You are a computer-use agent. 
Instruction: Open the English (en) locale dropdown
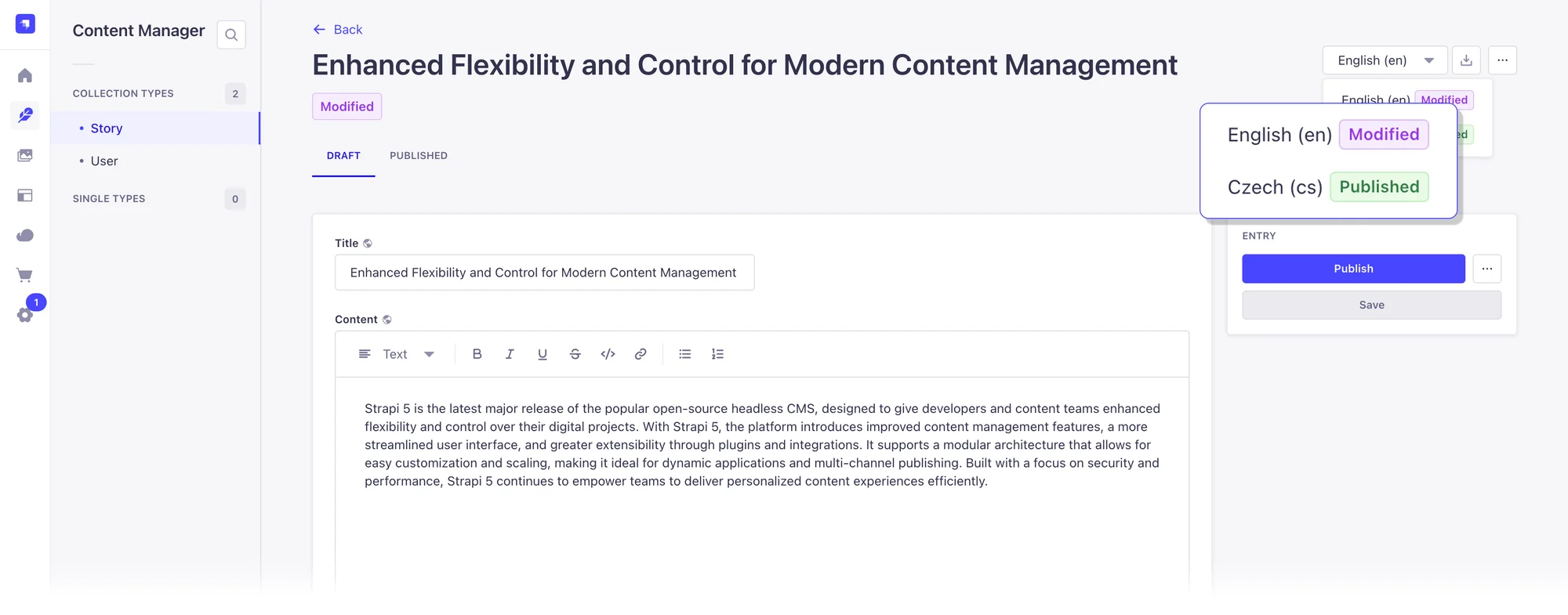click(1385, 60)
